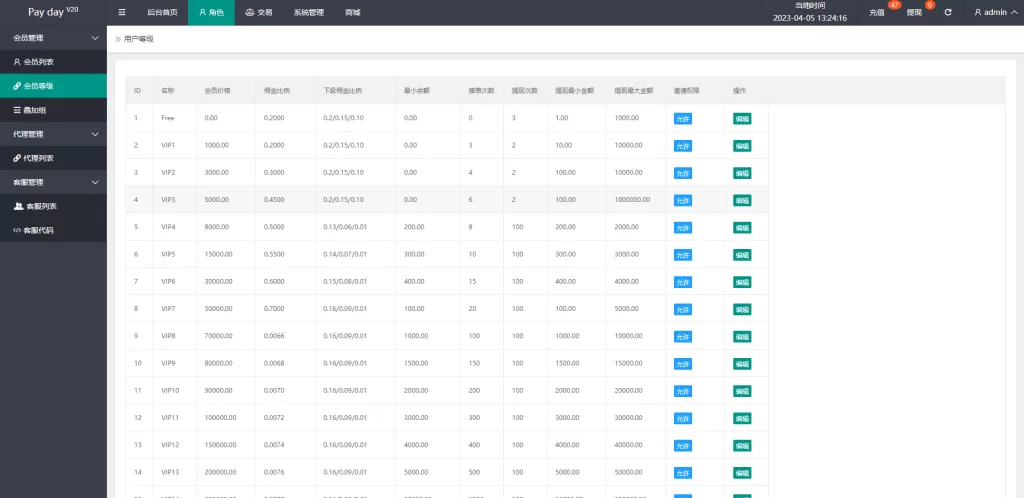Open the 系统管理 top menu
1024x498 pixels.
[x=308, y=13]
